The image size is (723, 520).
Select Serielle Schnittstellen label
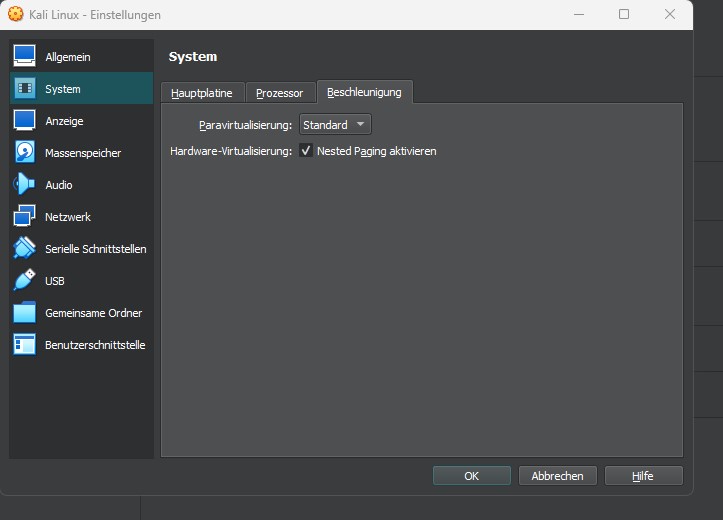[x=96, y=249]
